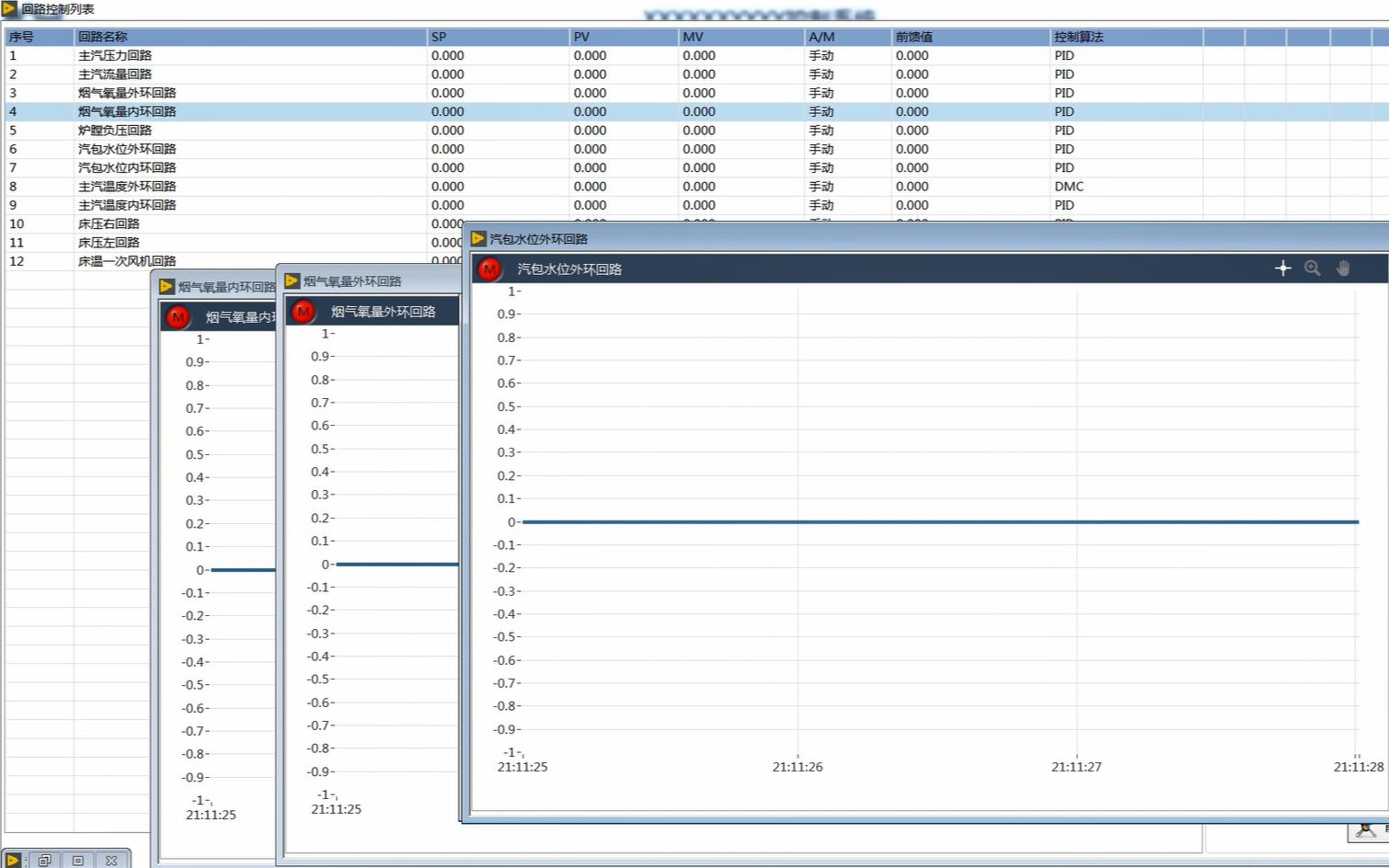Click the 控制算法 column header
Image resolution: width=1389 pixels, height=868 pixels.
(1127, 37)
